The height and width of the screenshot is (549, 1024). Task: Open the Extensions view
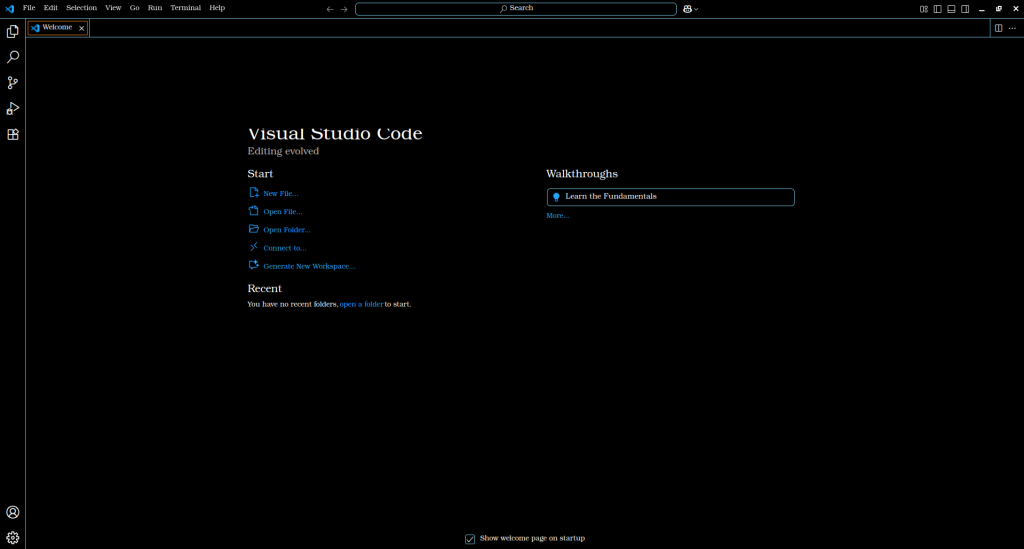click(13, 134)
